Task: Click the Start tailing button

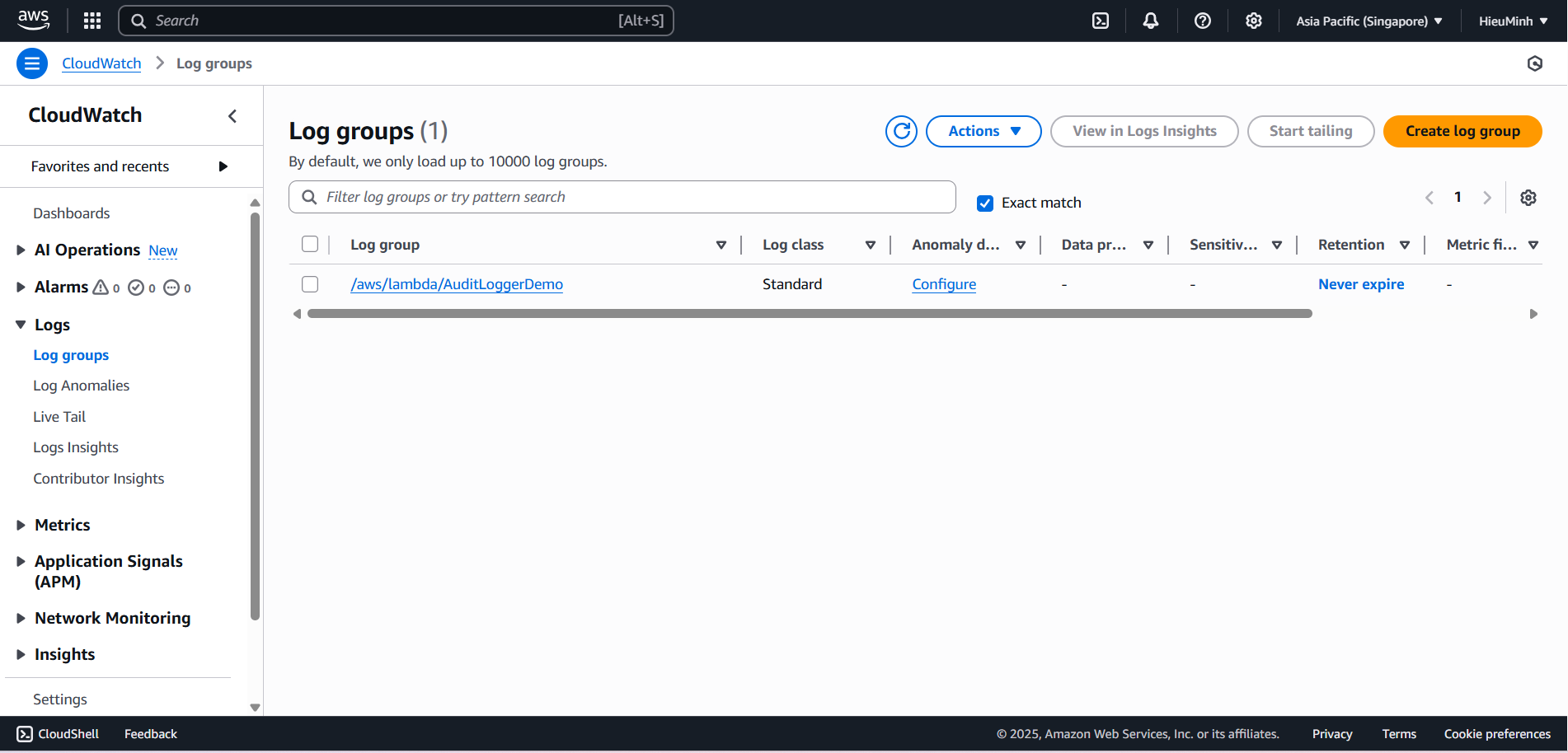Action: (1311, 131)
